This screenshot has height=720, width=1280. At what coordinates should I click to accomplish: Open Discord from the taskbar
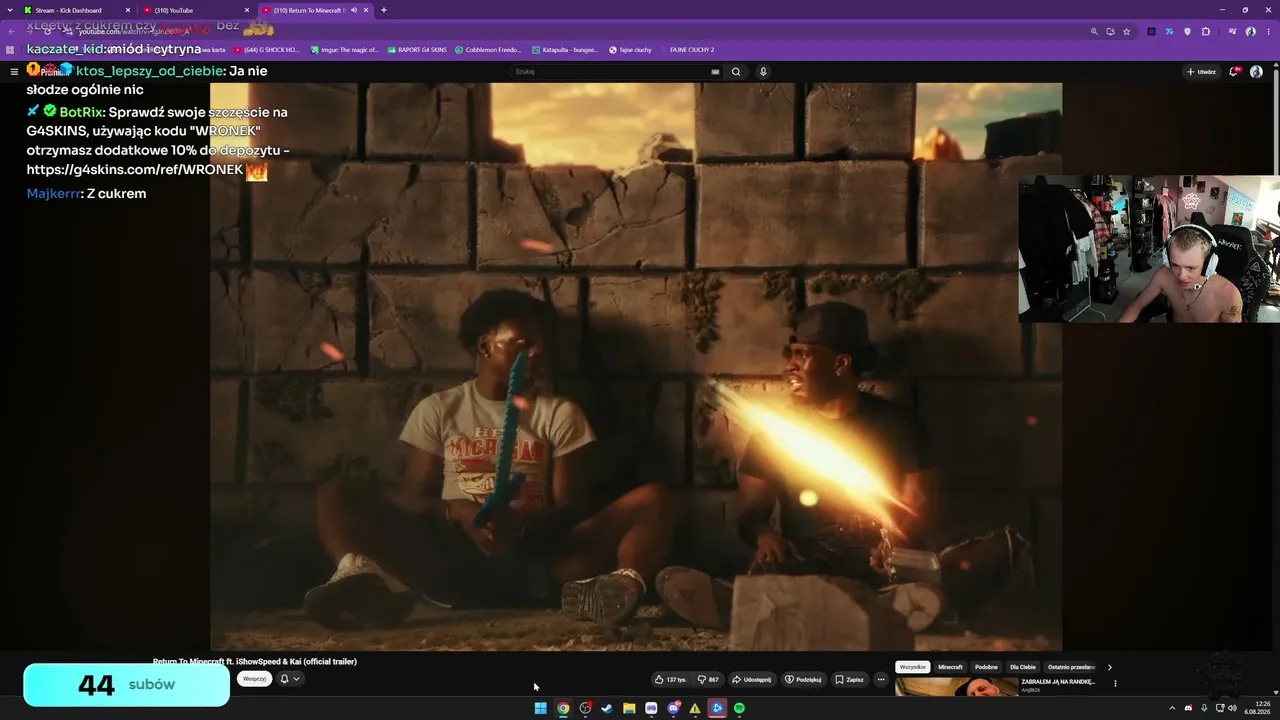(673, 708)
